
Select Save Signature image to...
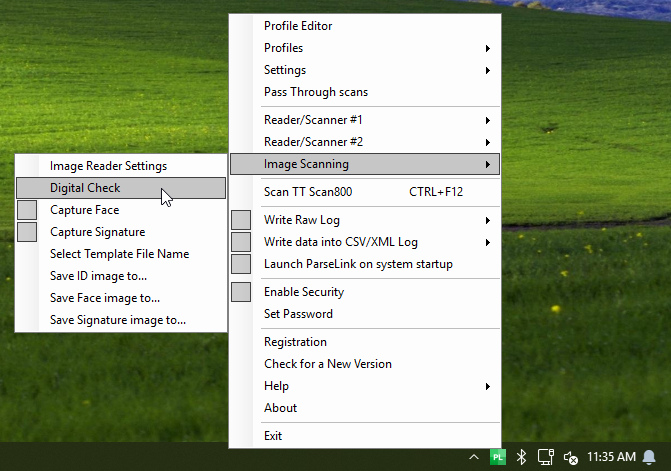pyautogui.click(x=121, y=320)
